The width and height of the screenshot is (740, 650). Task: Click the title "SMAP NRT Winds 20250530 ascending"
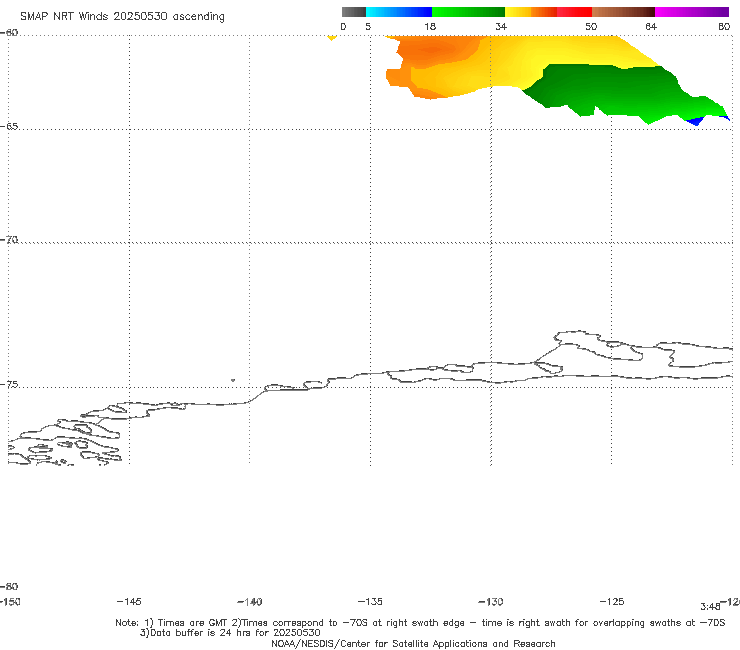122,17
